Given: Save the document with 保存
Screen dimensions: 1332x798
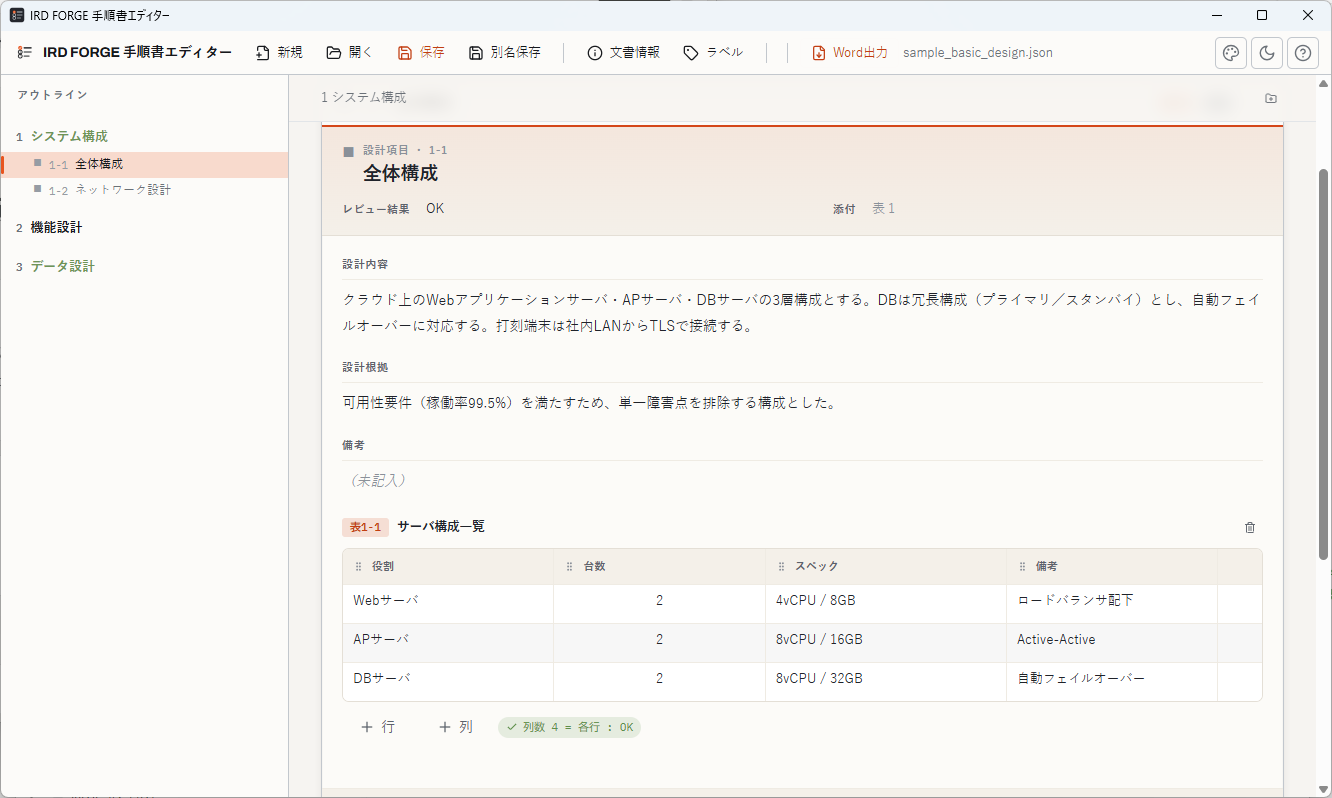Looking at the screenshot, I should [421, 52].
